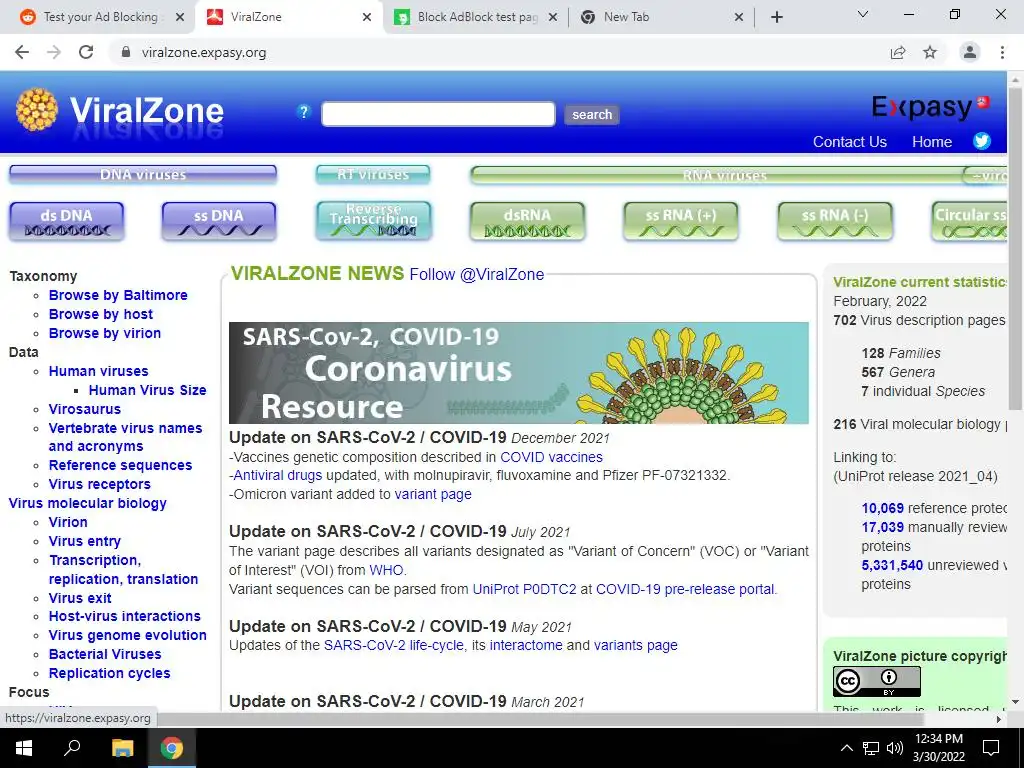
Task: Open ViralZone Twitter bird icon
Action: coord(982,141)
